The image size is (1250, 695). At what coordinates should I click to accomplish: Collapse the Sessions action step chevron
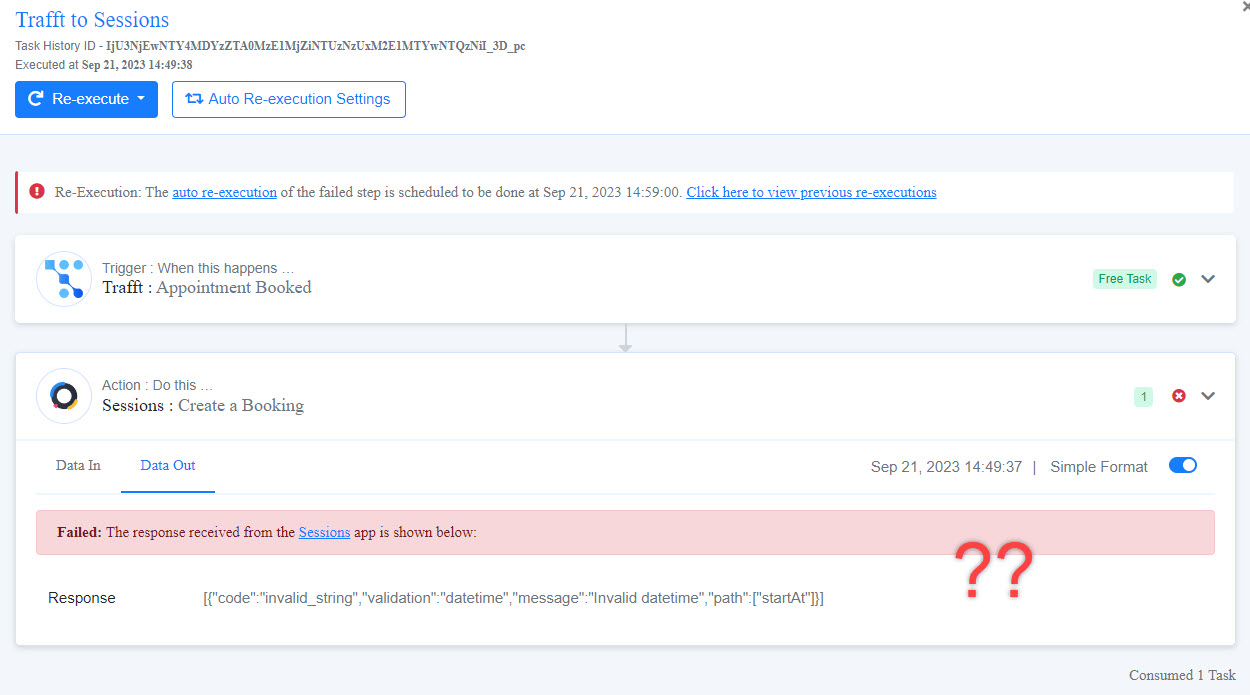[1208, 396]
